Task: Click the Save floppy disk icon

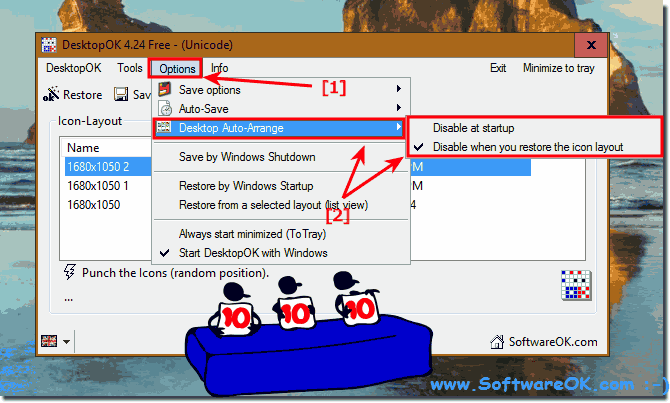Action: coord(121,94)
